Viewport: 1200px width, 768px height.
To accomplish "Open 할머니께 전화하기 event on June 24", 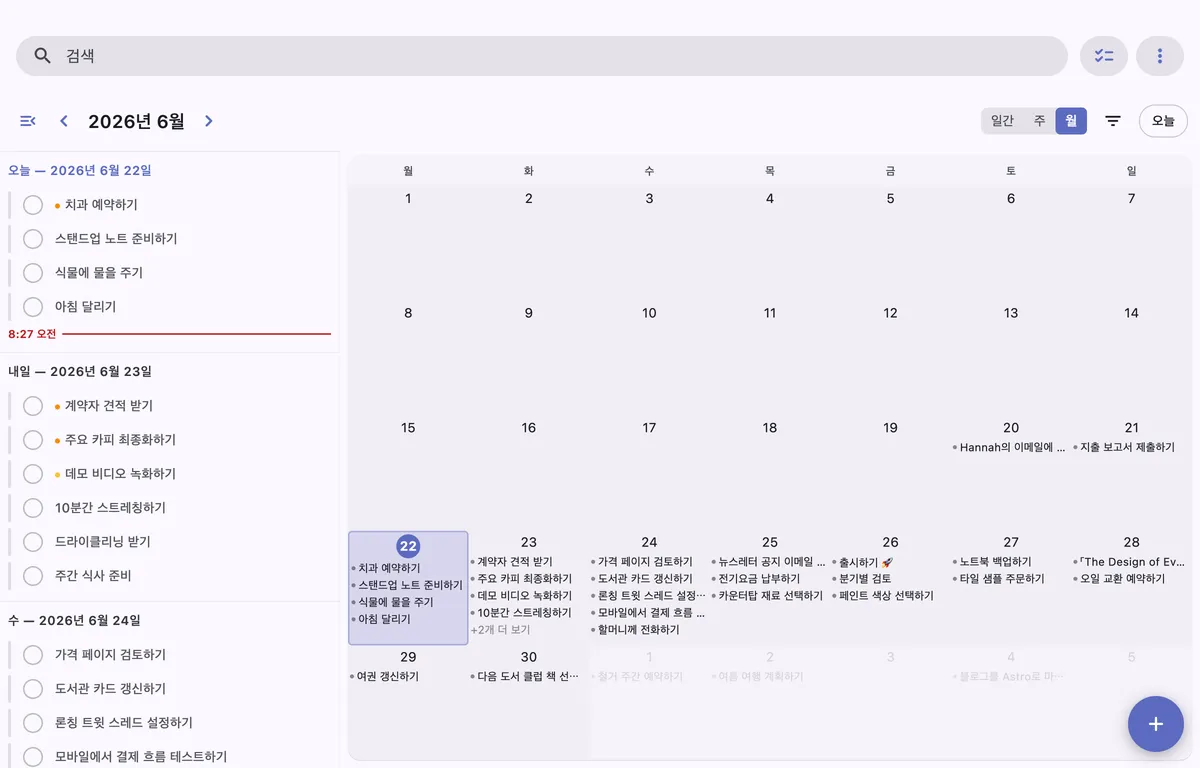I will 636,630.
